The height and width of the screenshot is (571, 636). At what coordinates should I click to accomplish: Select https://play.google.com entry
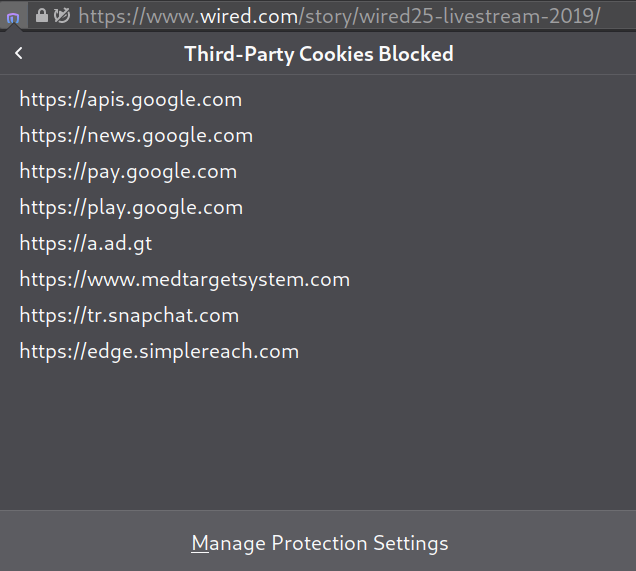(x=131, y=207)
